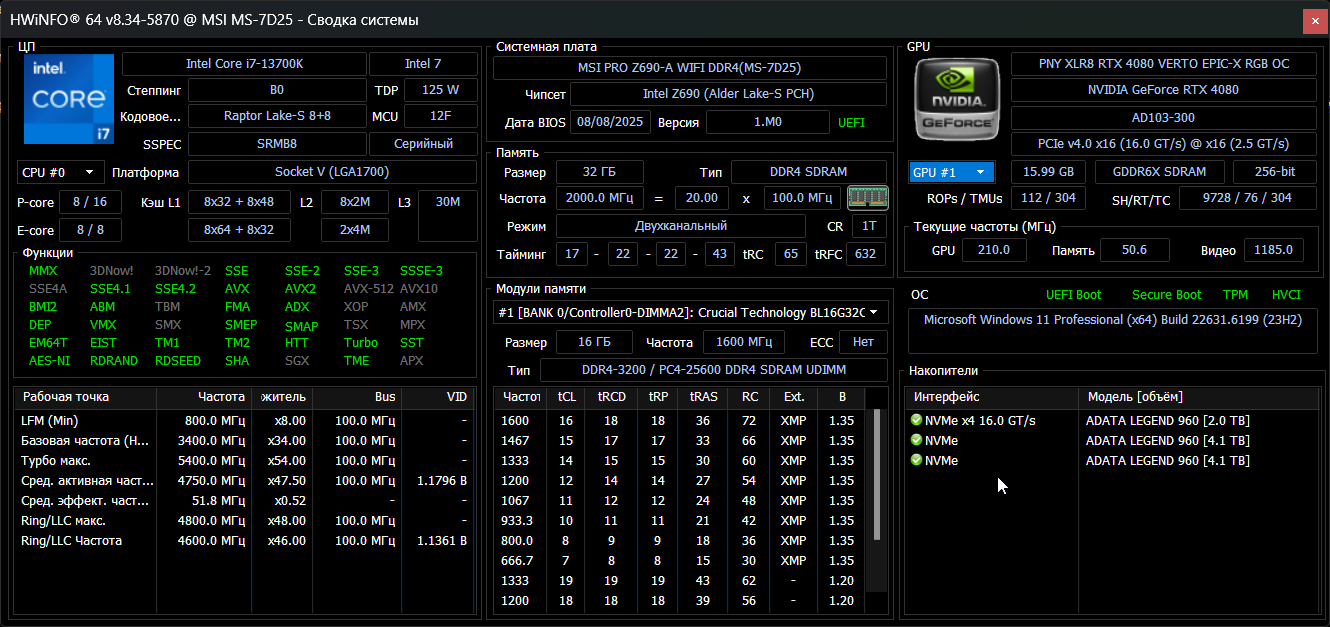The height and width of the screenshot is (627, 1330).
Task: Click the 2000.0 МГц memory frequency field
Action: coord(600,198)
